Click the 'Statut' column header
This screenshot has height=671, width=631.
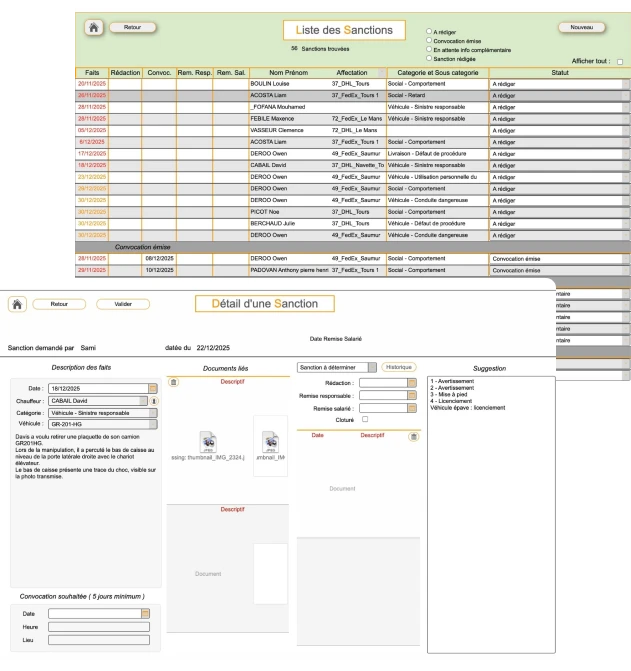pos(559,73)
